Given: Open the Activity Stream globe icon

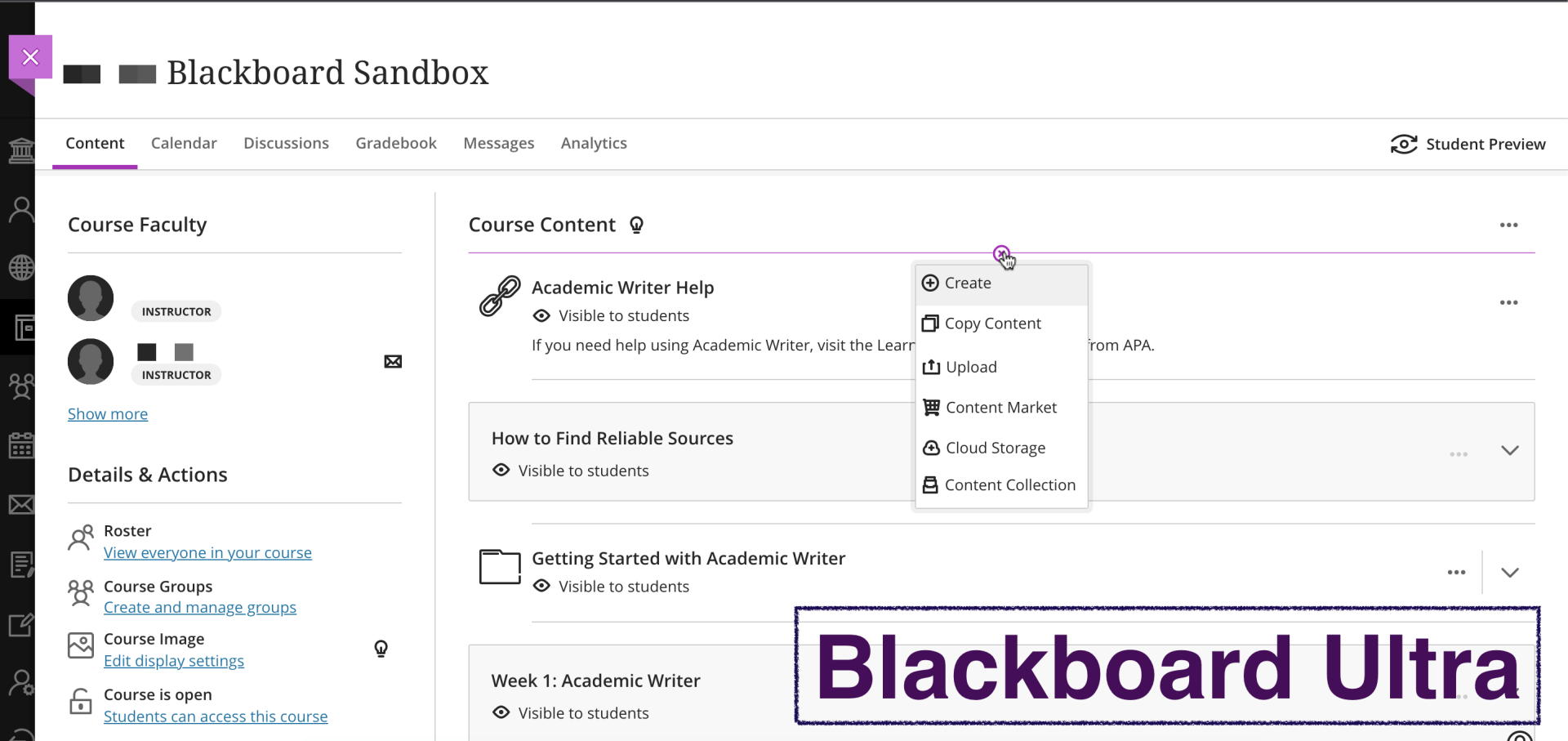Looking at the screenshot, I should click(20, 267).
